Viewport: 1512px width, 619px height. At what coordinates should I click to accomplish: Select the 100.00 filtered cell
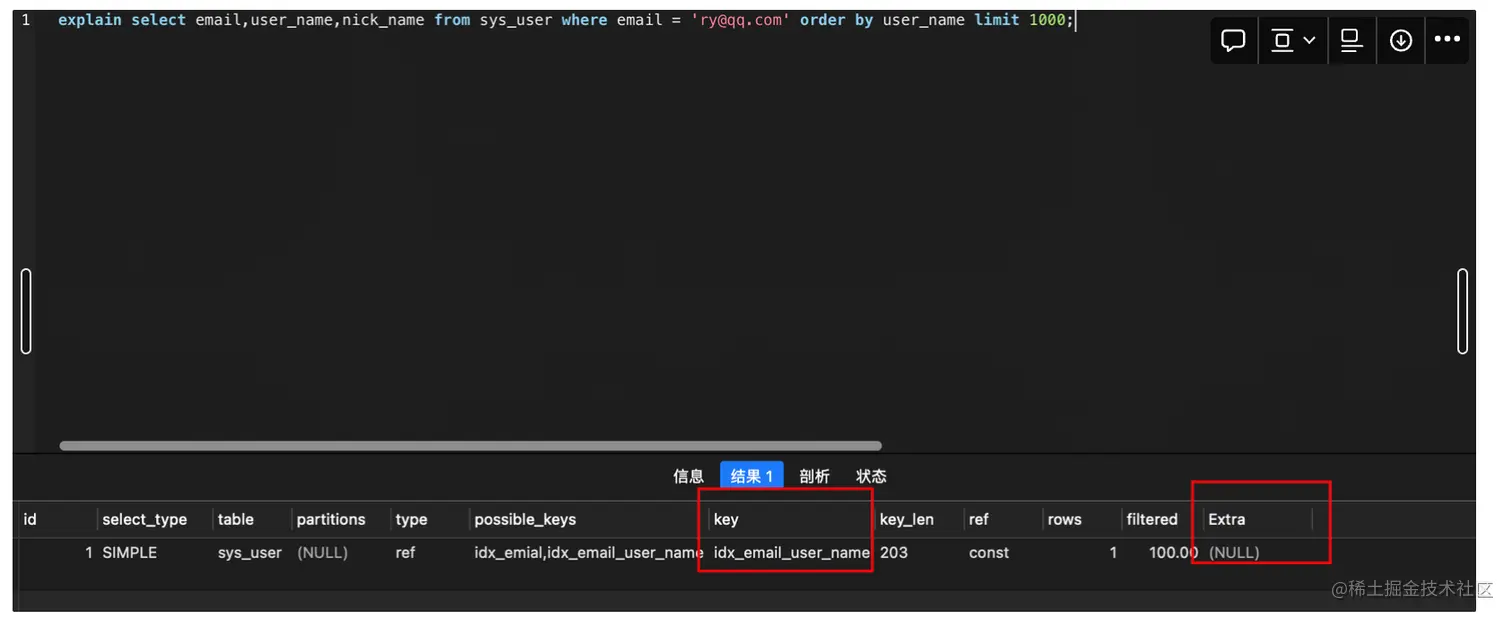coord(1174,552)
